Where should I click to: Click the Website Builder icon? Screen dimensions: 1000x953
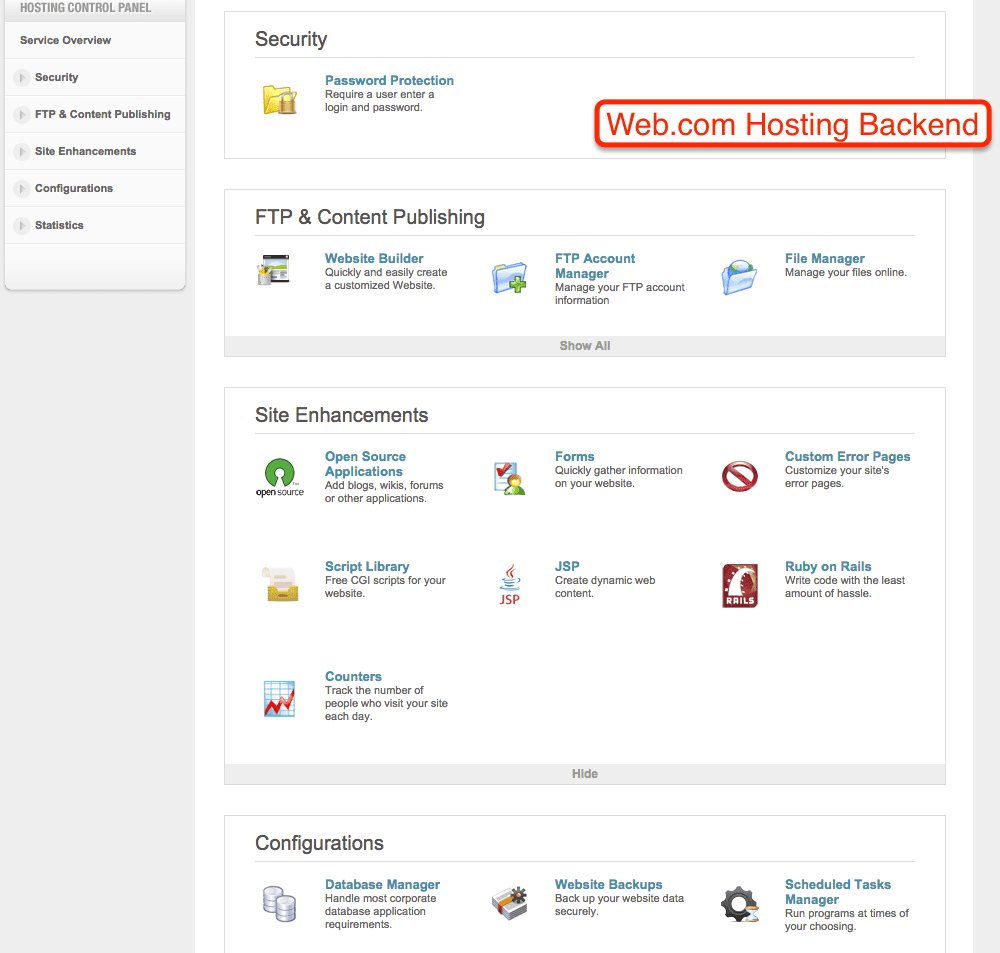pyautogui.click(x=274, y=269)
